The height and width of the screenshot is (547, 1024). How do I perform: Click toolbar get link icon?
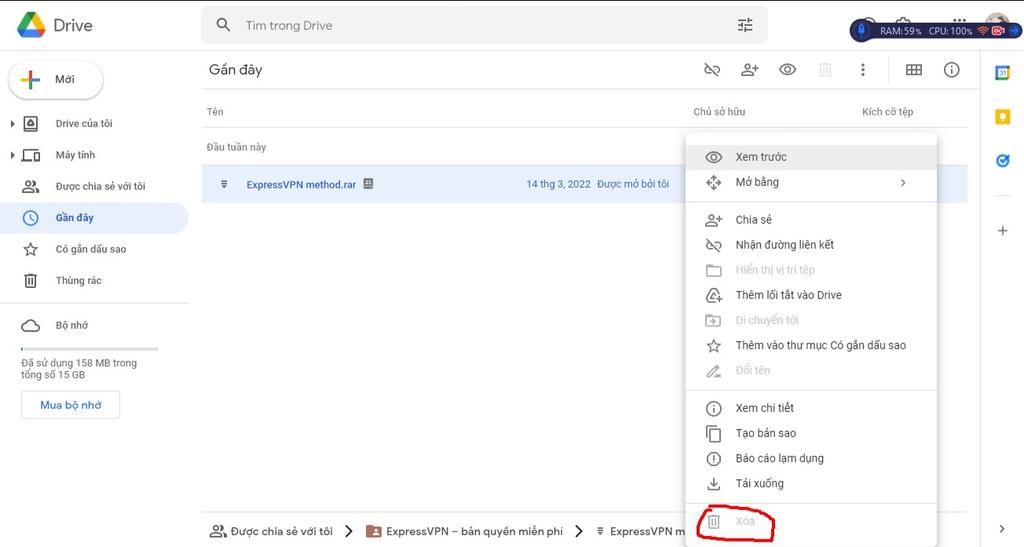712,70
